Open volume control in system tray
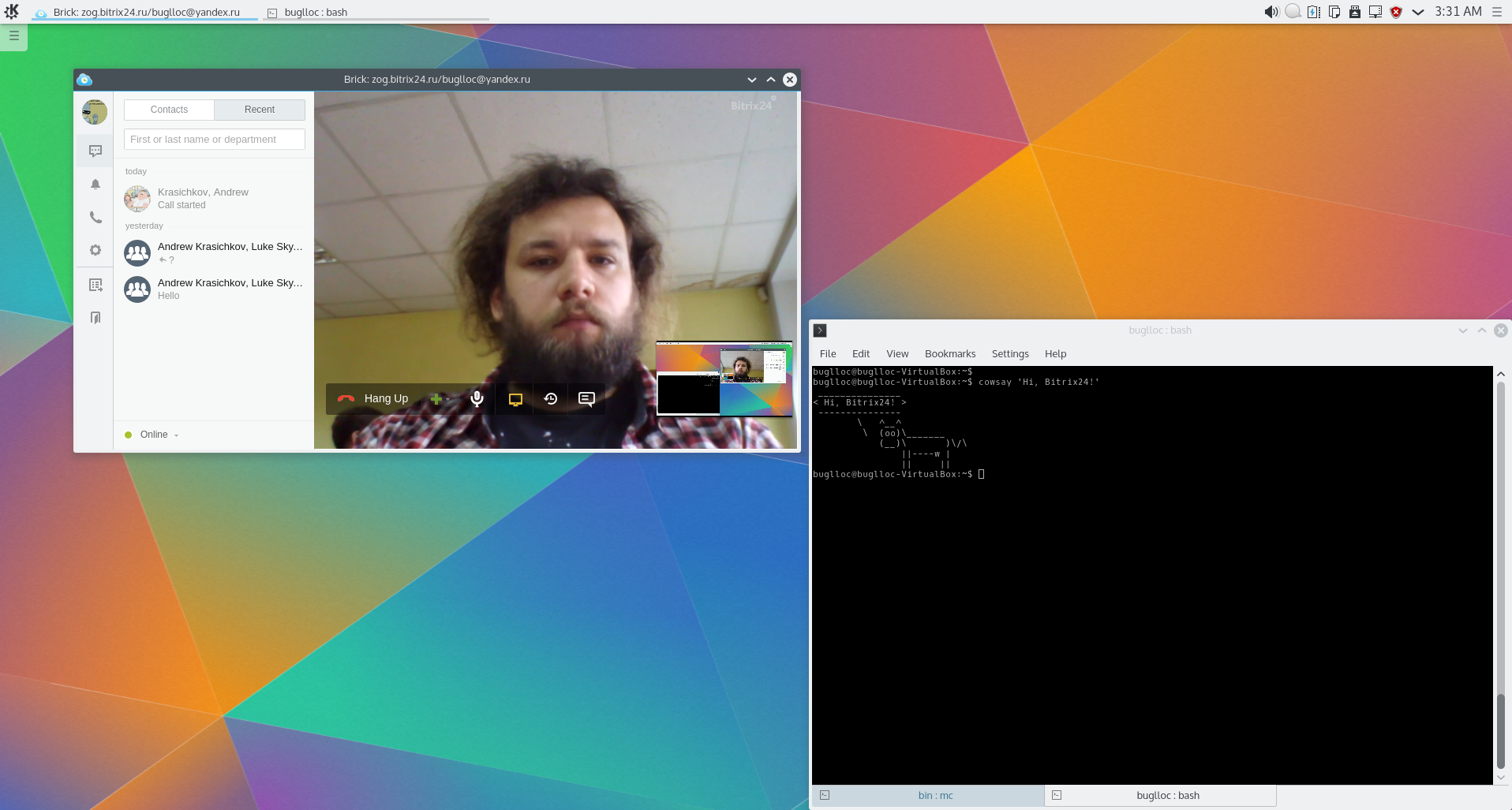Viewport: 1512px width, 810px height. coord(1271,12)
